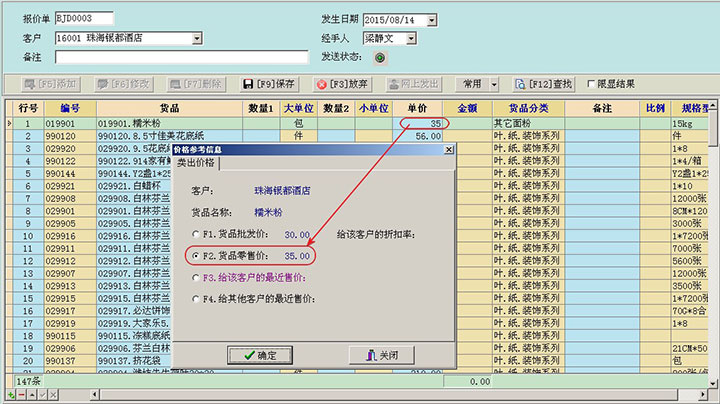Screen dimensions: 720x404
Task: Select F4 给其他客户的最近售价 radio option
Action: click(195, 298)
